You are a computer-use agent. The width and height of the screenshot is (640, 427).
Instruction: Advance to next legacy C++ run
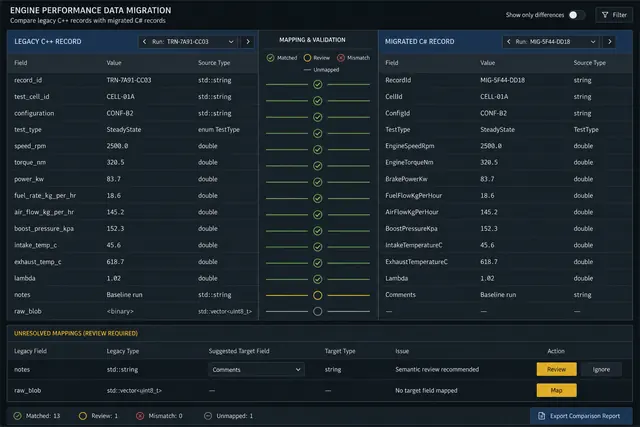coord(247,42)
